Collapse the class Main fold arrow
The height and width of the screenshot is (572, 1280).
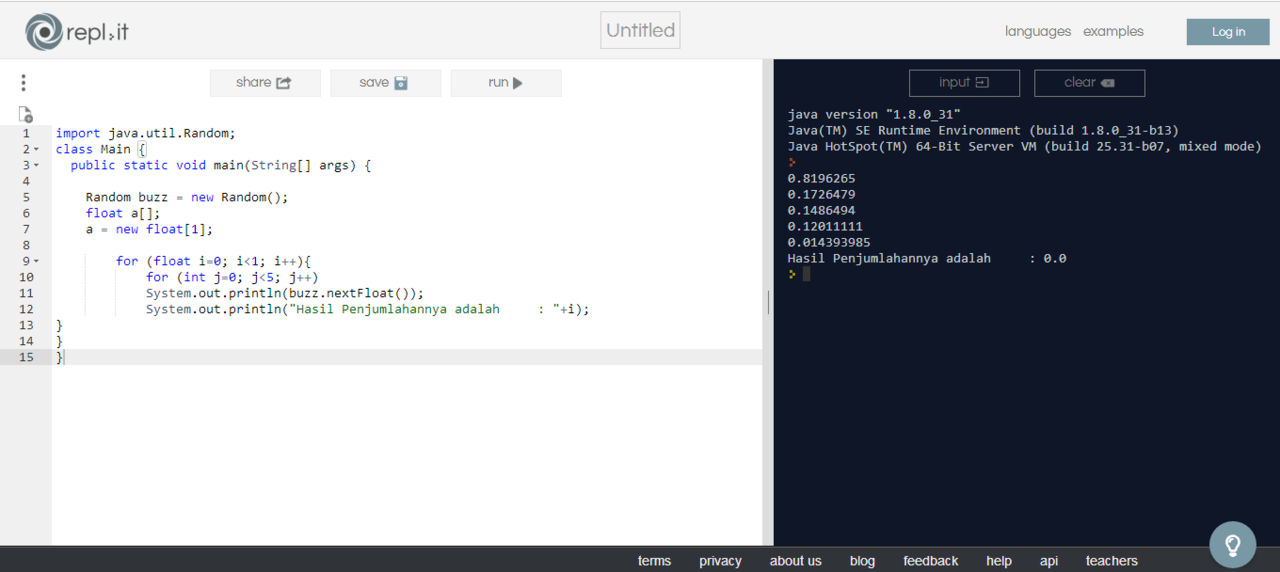tap(37, 150)
